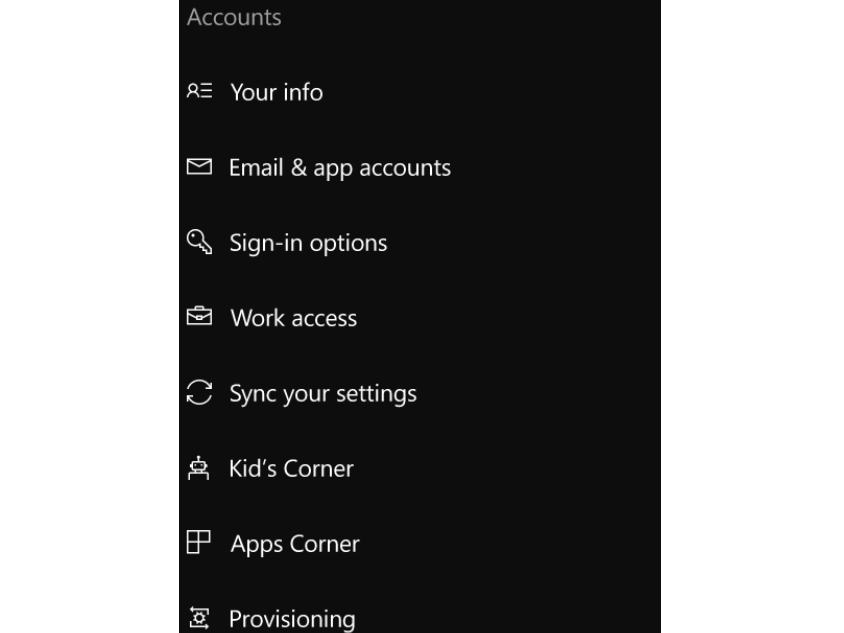Go to Sign-in options label
This screenshot has height=633, width=844.
(x=308, y=243)
